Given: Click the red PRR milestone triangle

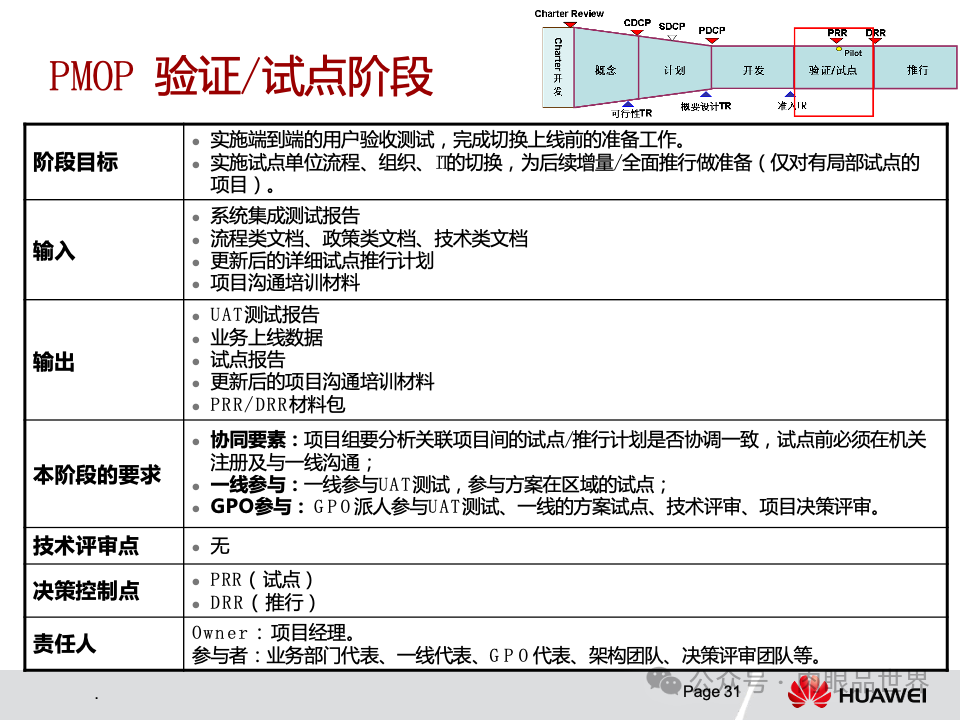Looking at the screenshot, I should pyautogui.click(x=837, y=40).
